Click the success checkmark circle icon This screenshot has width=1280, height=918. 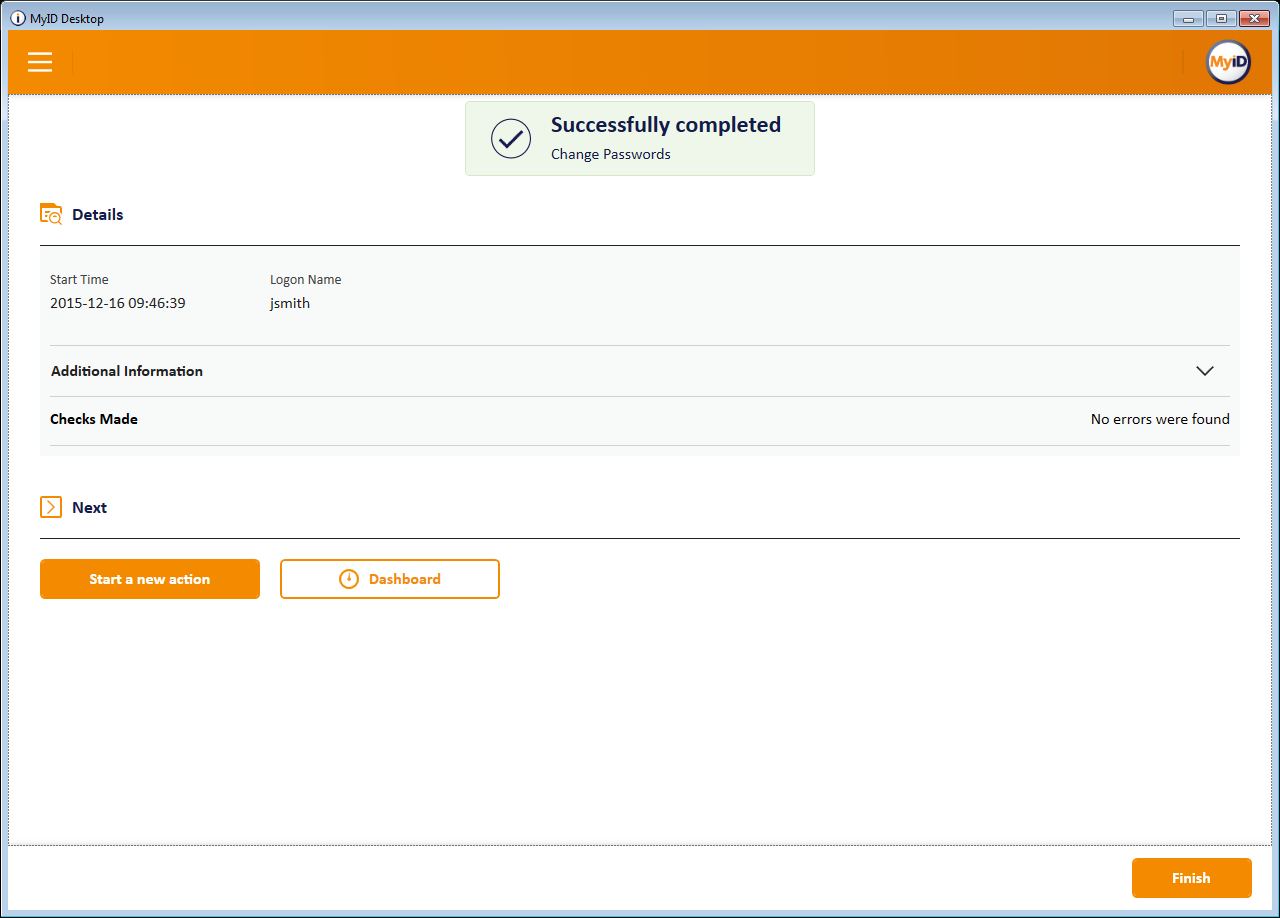511,139
